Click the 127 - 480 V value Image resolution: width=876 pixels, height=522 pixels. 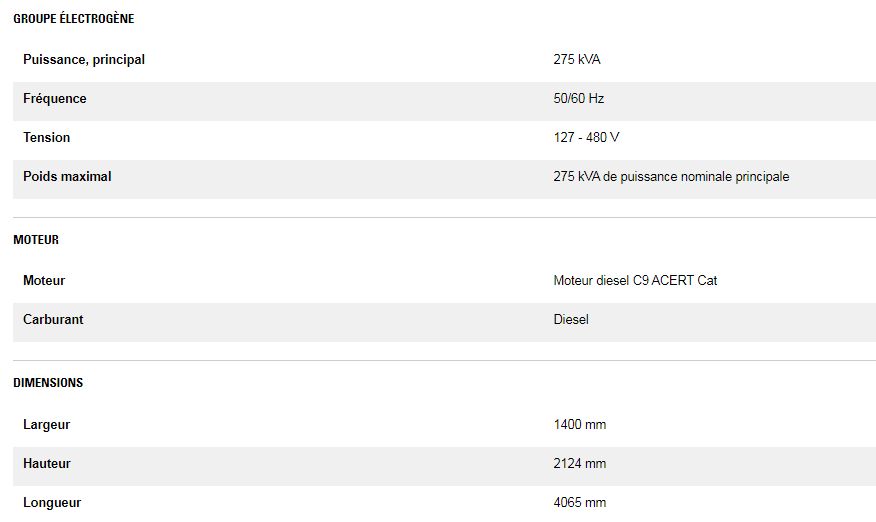[x=586, y=138]
